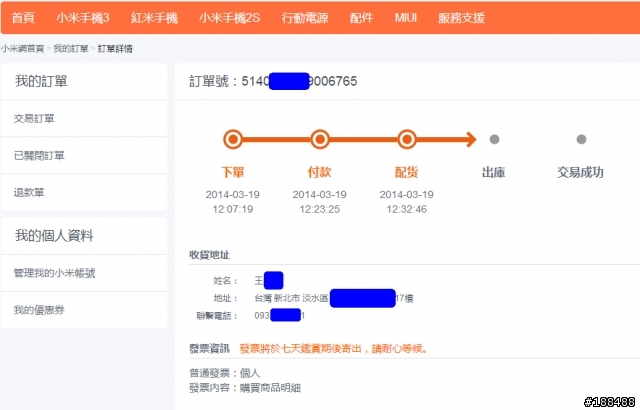Viewport: 640px width, 410px height.
Task: Select 小米手機2S in the navigation bar
Action: pyautogui.click(x=229, y=18)
